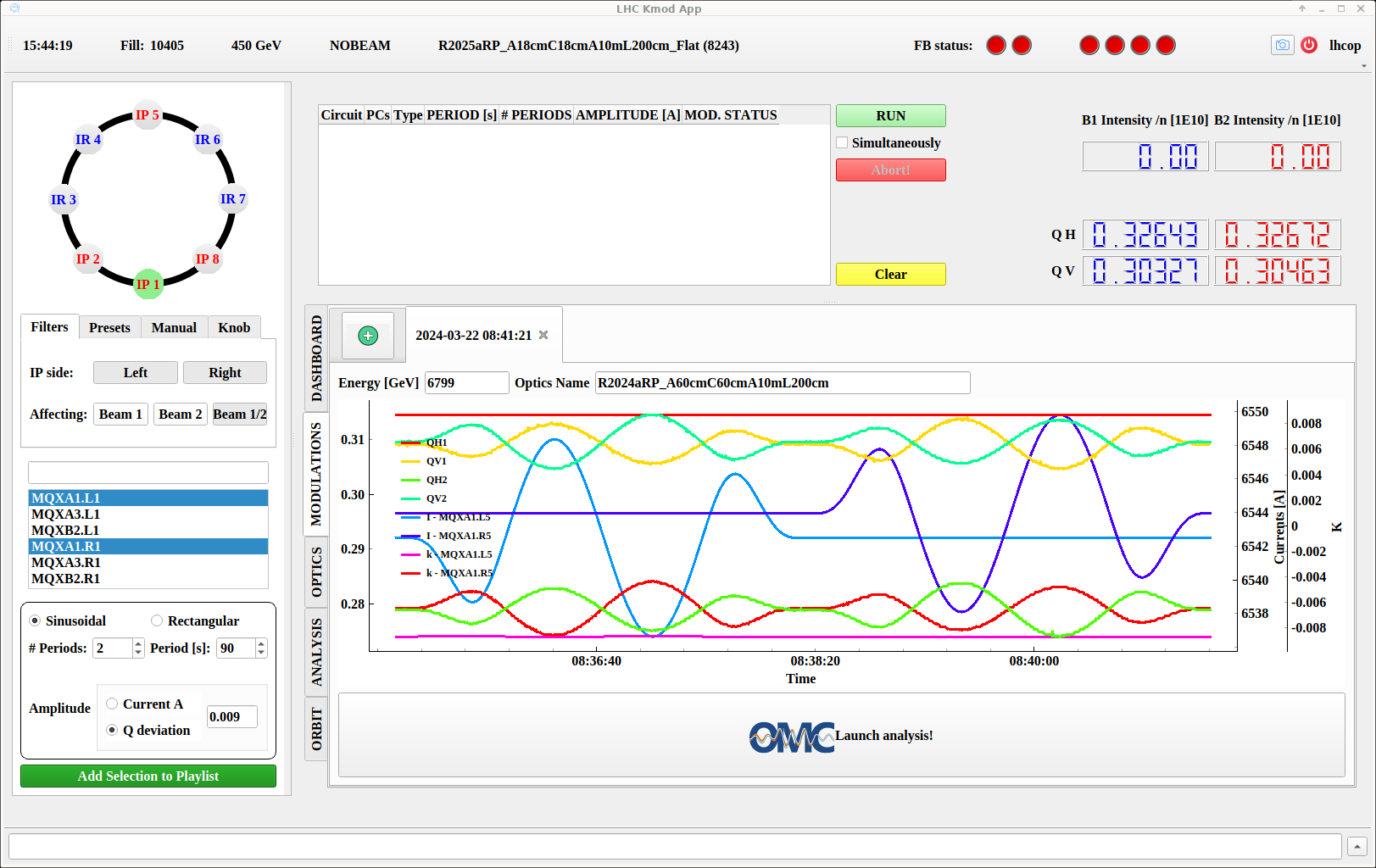
Task: Select the Current A amplitude option
Action: (112, 704)
